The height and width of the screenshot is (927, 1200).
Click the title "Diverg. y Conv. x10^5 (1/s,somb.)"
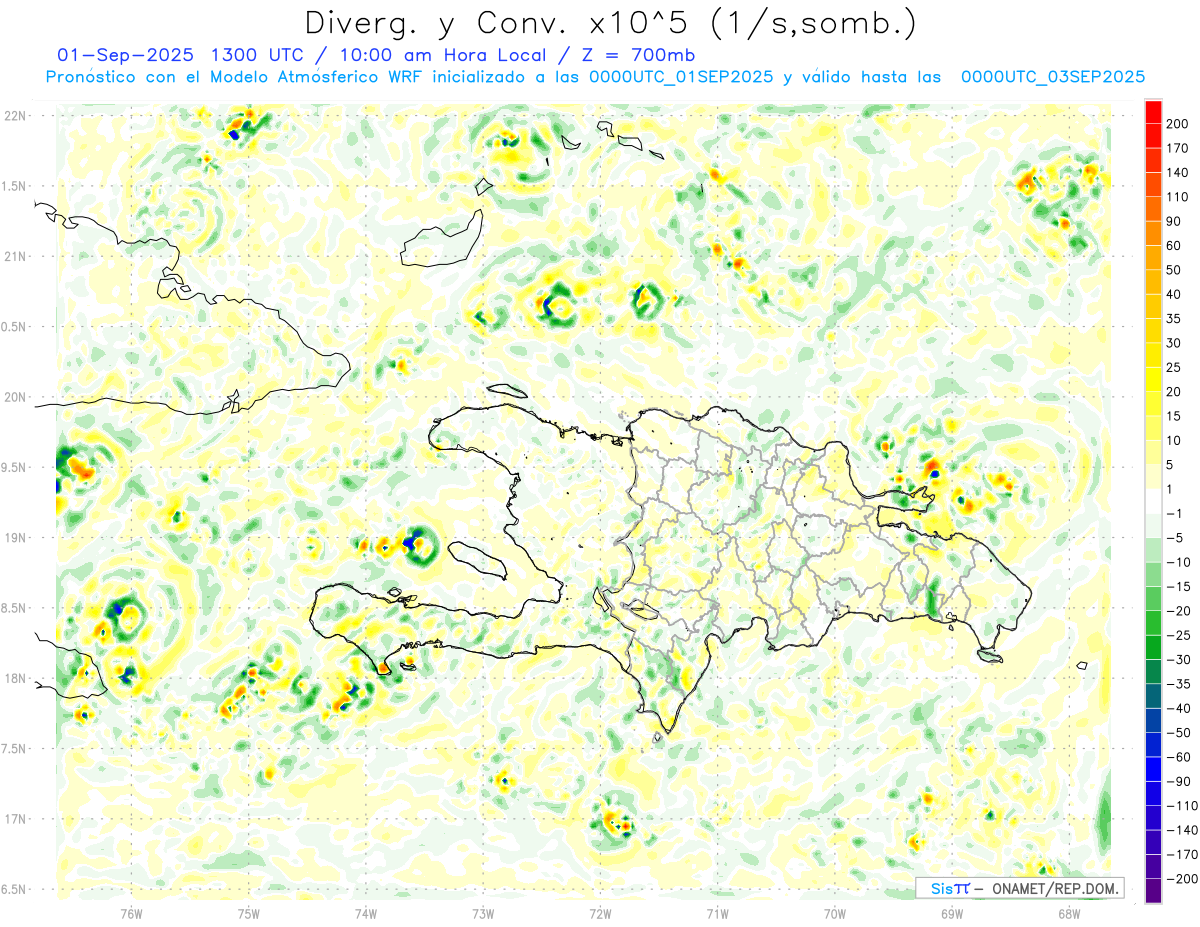[610, 23]
